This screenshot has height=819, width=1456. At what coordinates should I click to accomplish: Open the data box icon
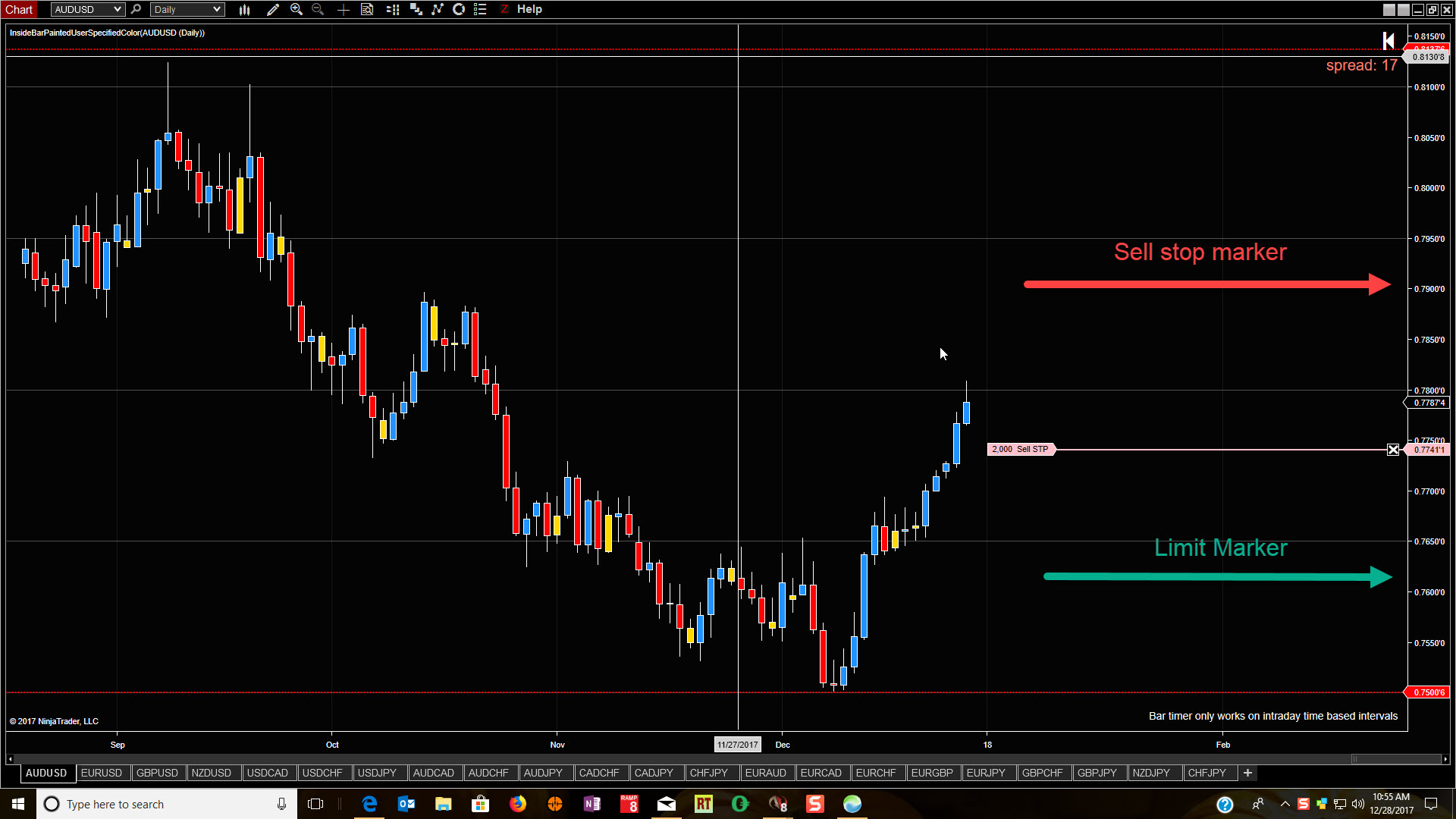click(367, 10)
